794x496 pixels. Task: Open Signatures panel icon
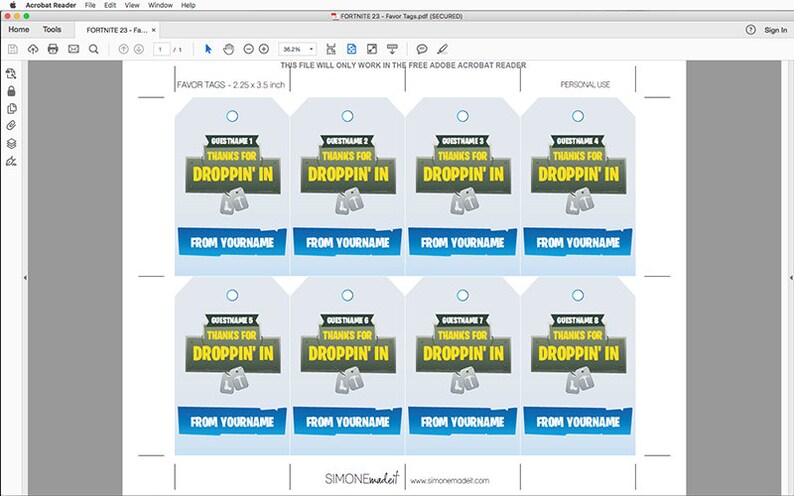(x=11, y=161)
